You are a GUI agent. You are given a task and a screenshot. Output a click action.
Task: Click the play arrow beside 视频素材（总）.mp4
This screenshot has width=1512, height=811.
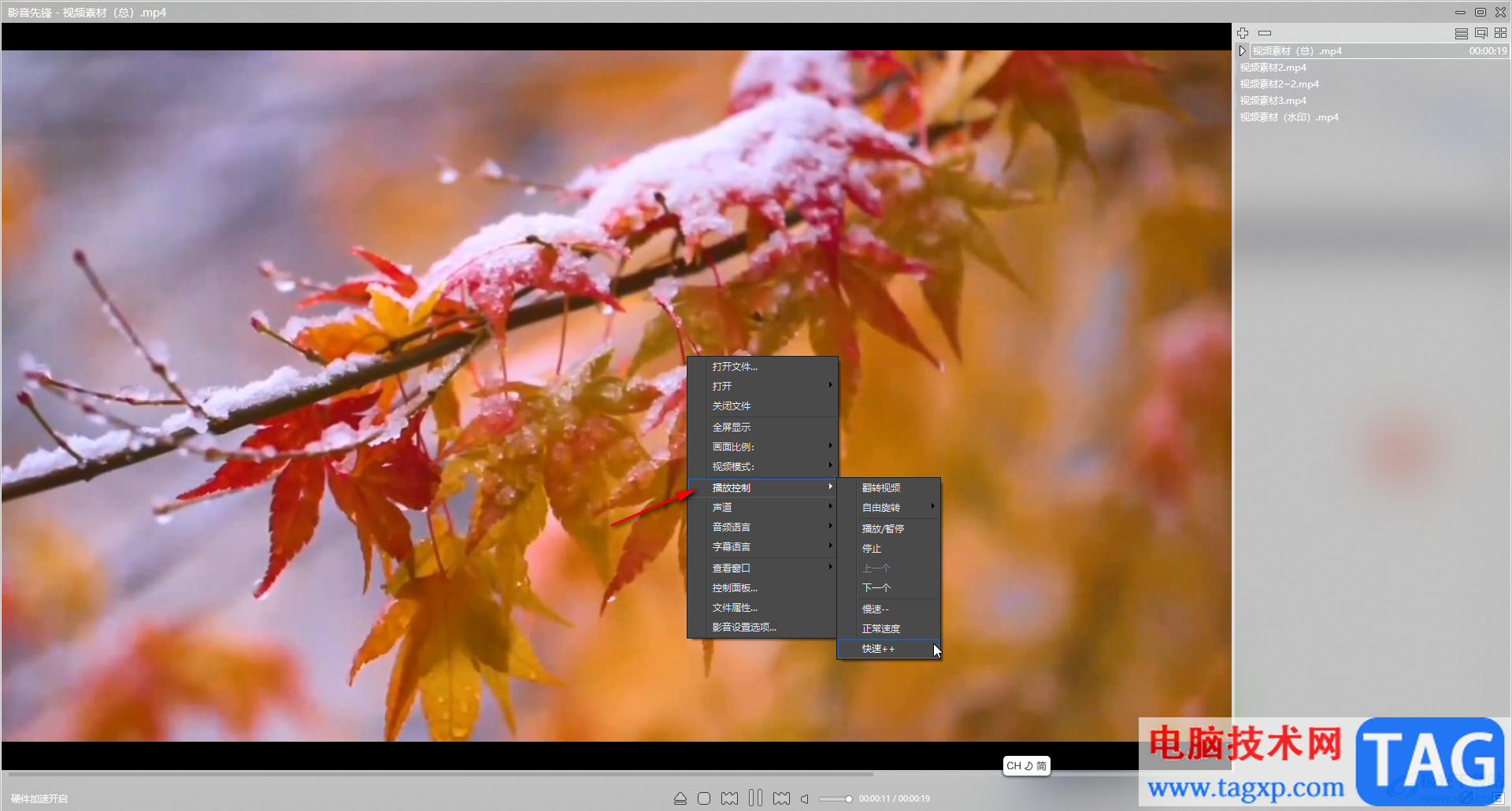[1243, 51]
